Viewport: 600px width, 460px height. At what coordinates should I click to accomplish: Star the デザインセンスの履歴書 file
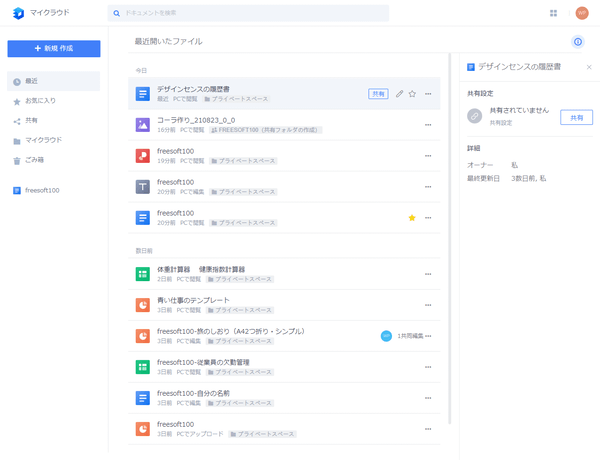(x=412, y=94)
